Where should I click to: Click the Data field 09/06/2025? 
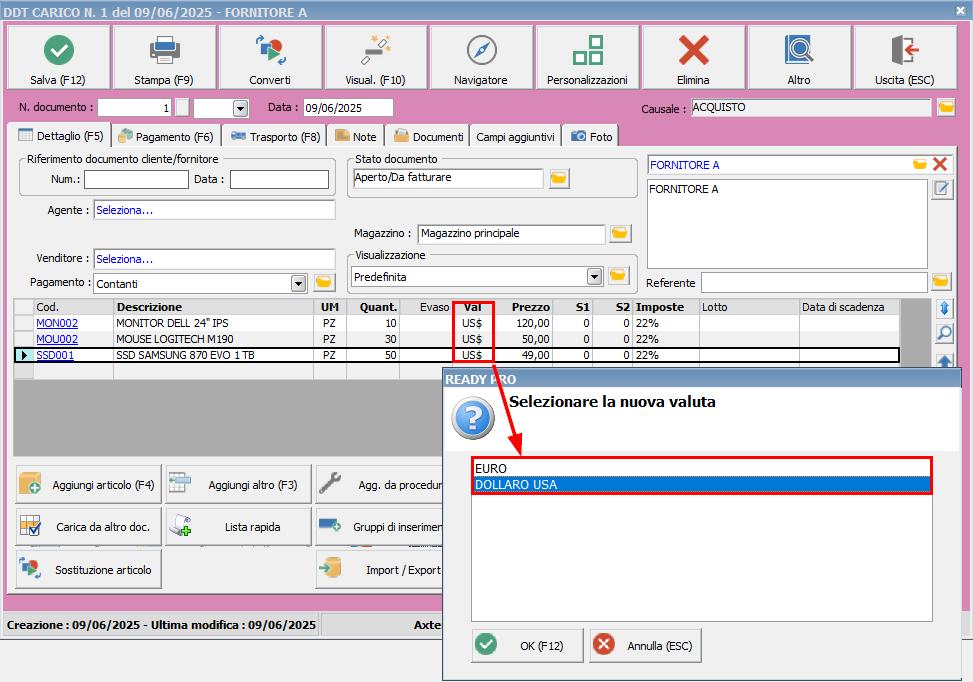(x=348, y=108)
